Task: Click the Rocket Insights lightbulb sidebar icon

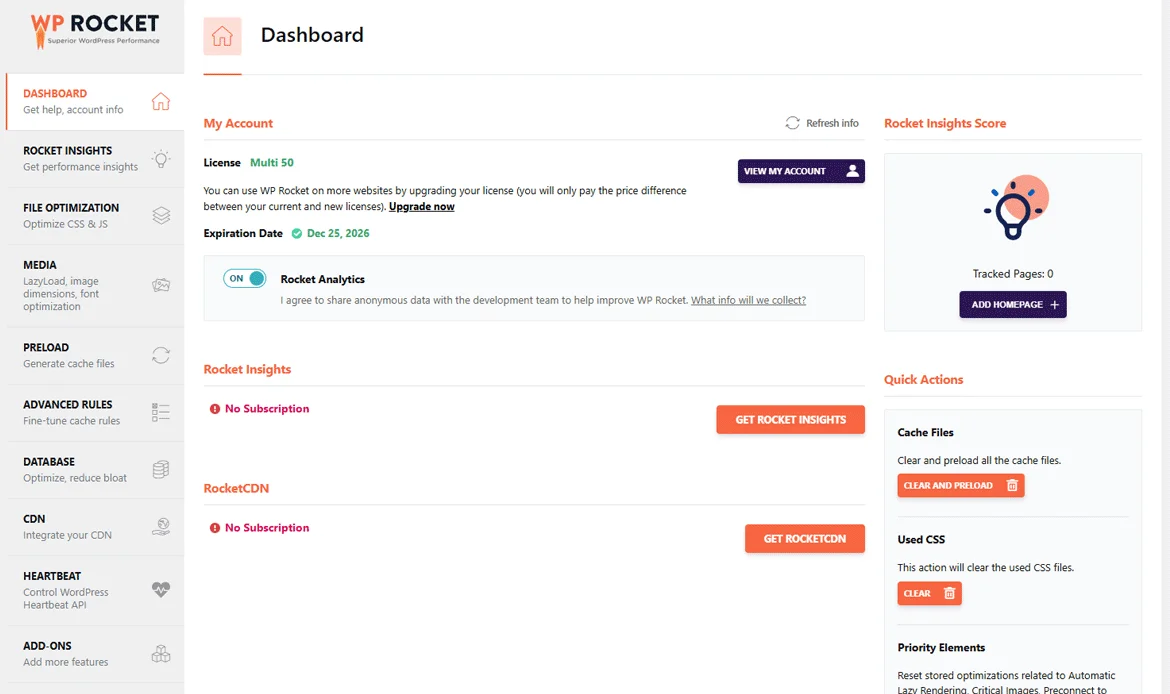Action: click(x=160, y=159)
